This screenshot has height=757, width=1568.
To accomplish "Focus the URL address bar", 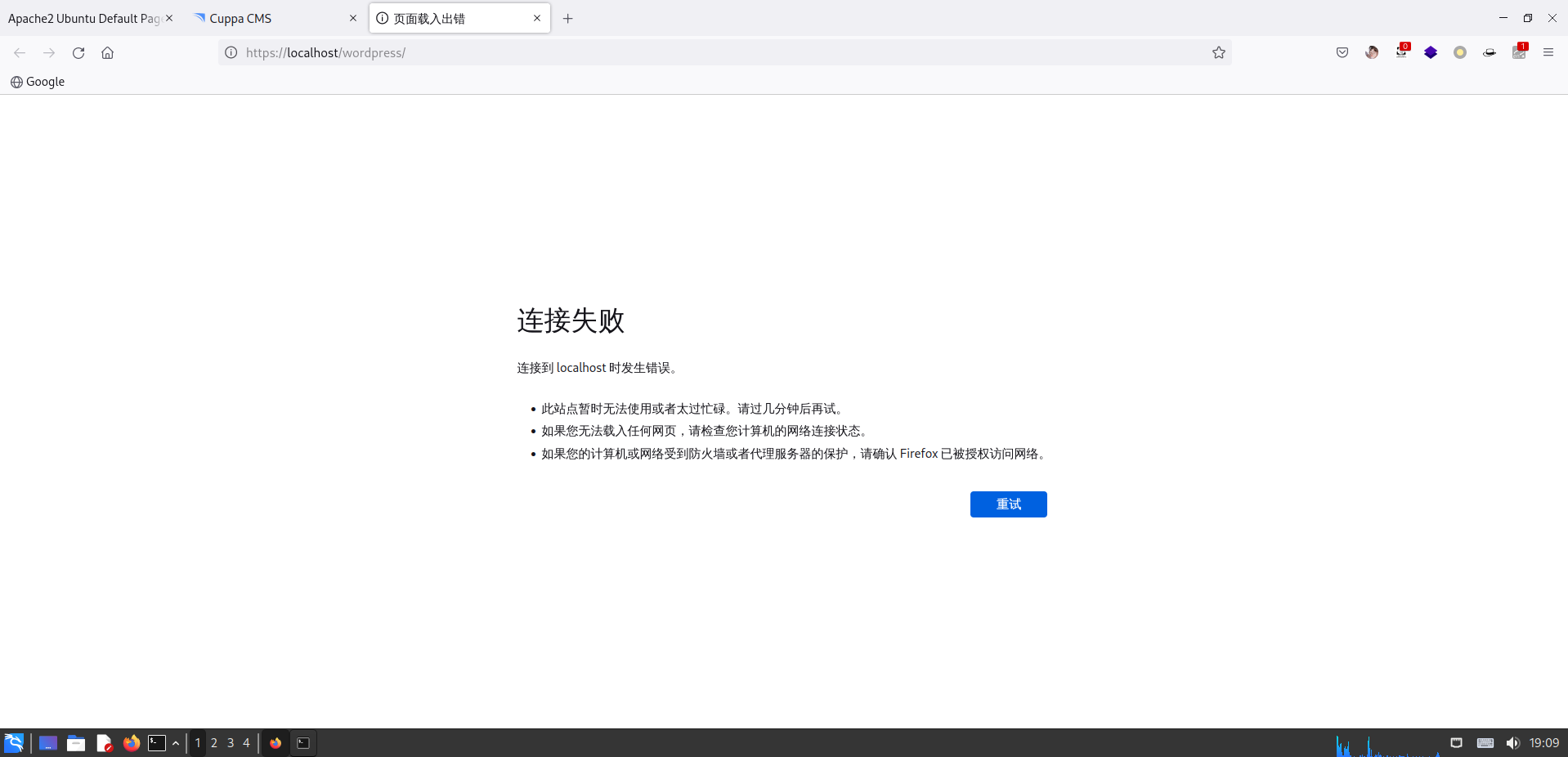I will (x=724, y=52).
